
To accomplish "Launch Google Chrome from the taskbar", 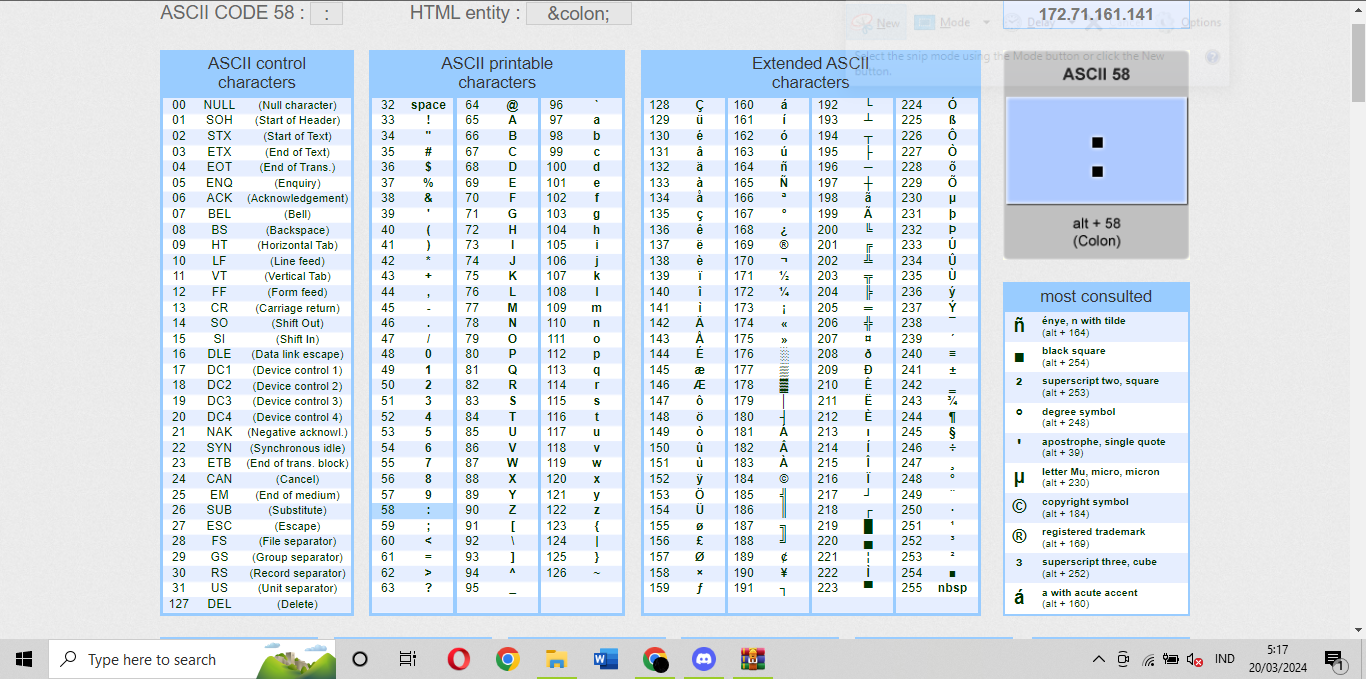I will (508, 659).
